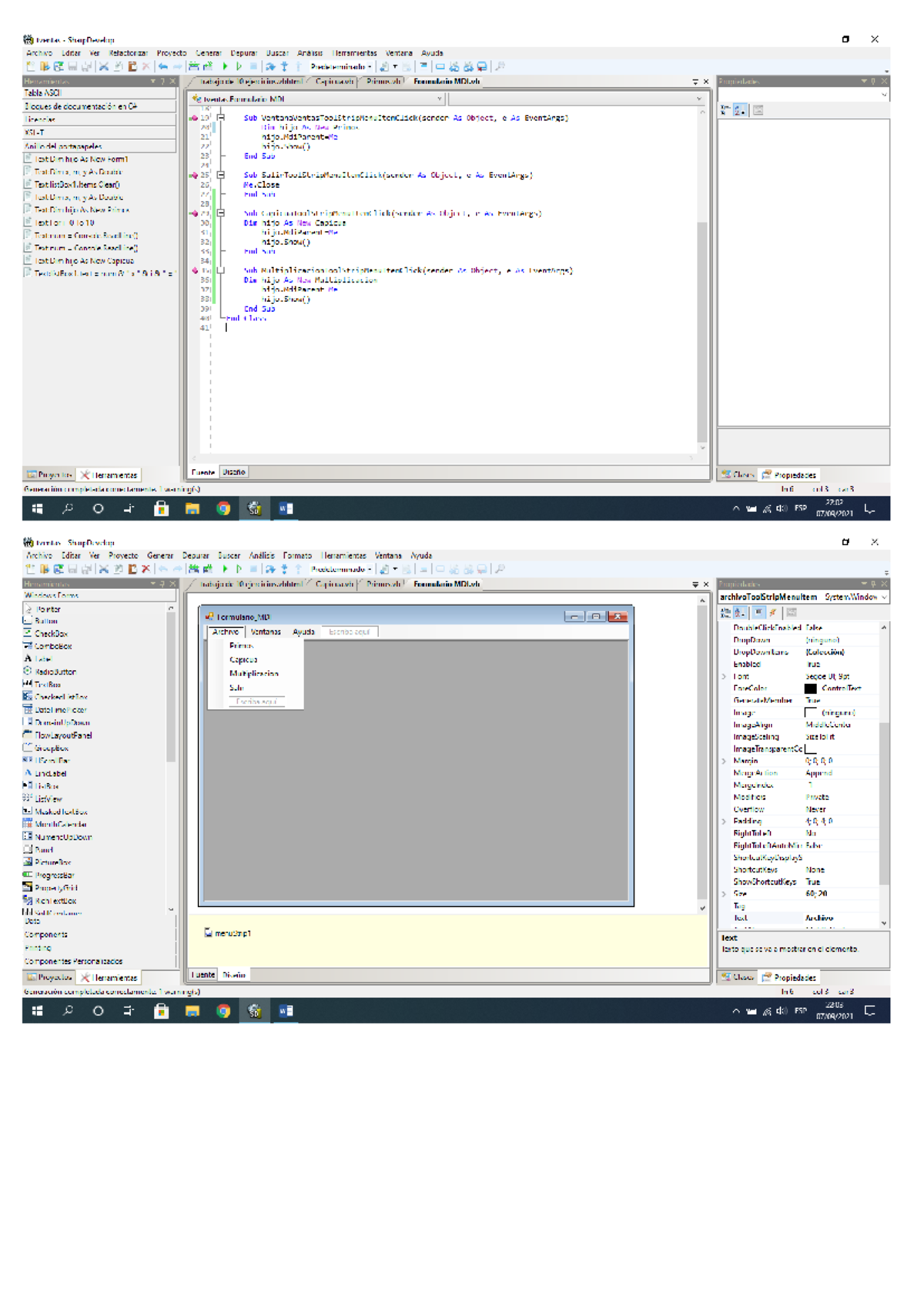Open the archivoToolStripMenuItem object selector dropdown
Image resolution: width=924 pixels, height=1306 pixels.
(x=884, y=597)
